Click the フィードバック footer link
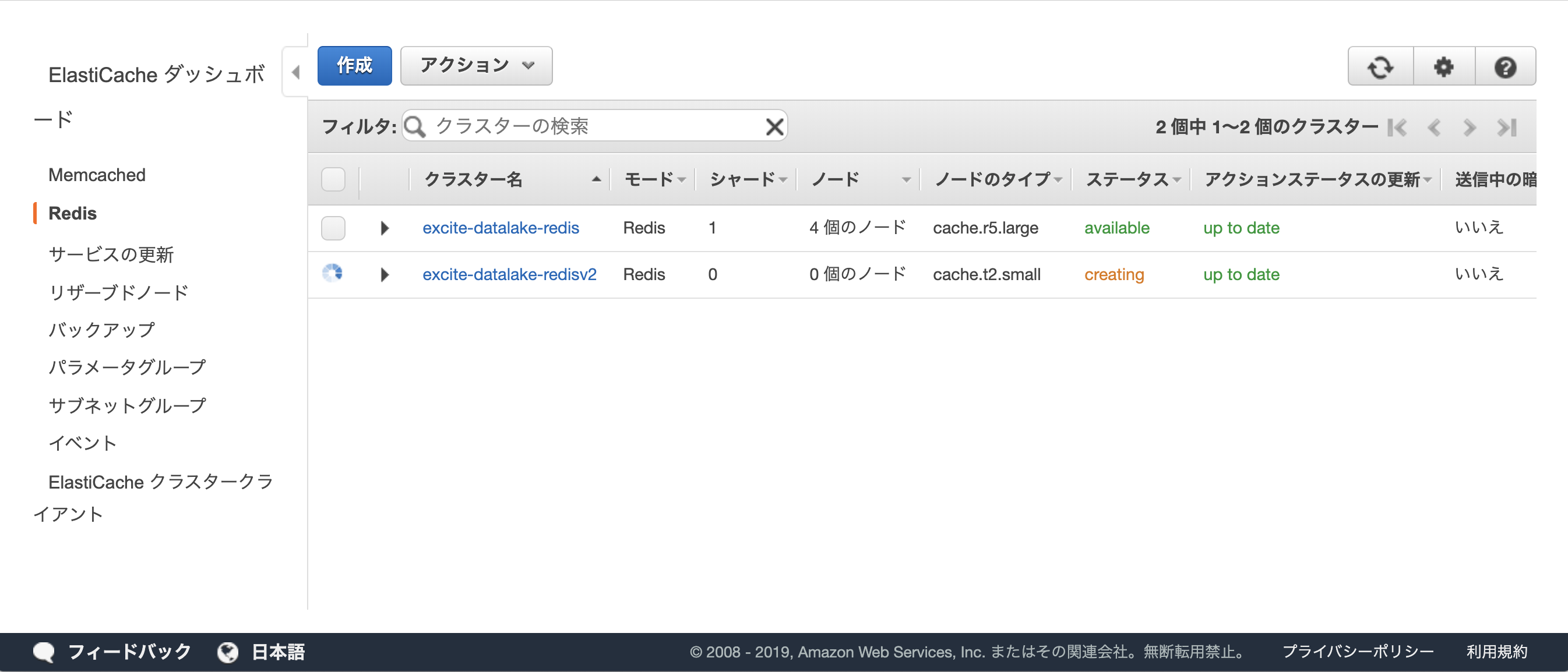This screenshot has height=672, width=1568. point(129,652)
